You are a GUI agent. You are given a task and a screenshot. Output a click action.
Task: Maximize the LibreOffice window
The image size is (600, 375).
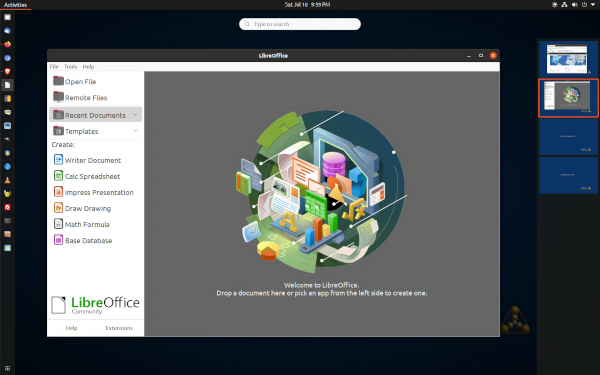pos(481,55)
